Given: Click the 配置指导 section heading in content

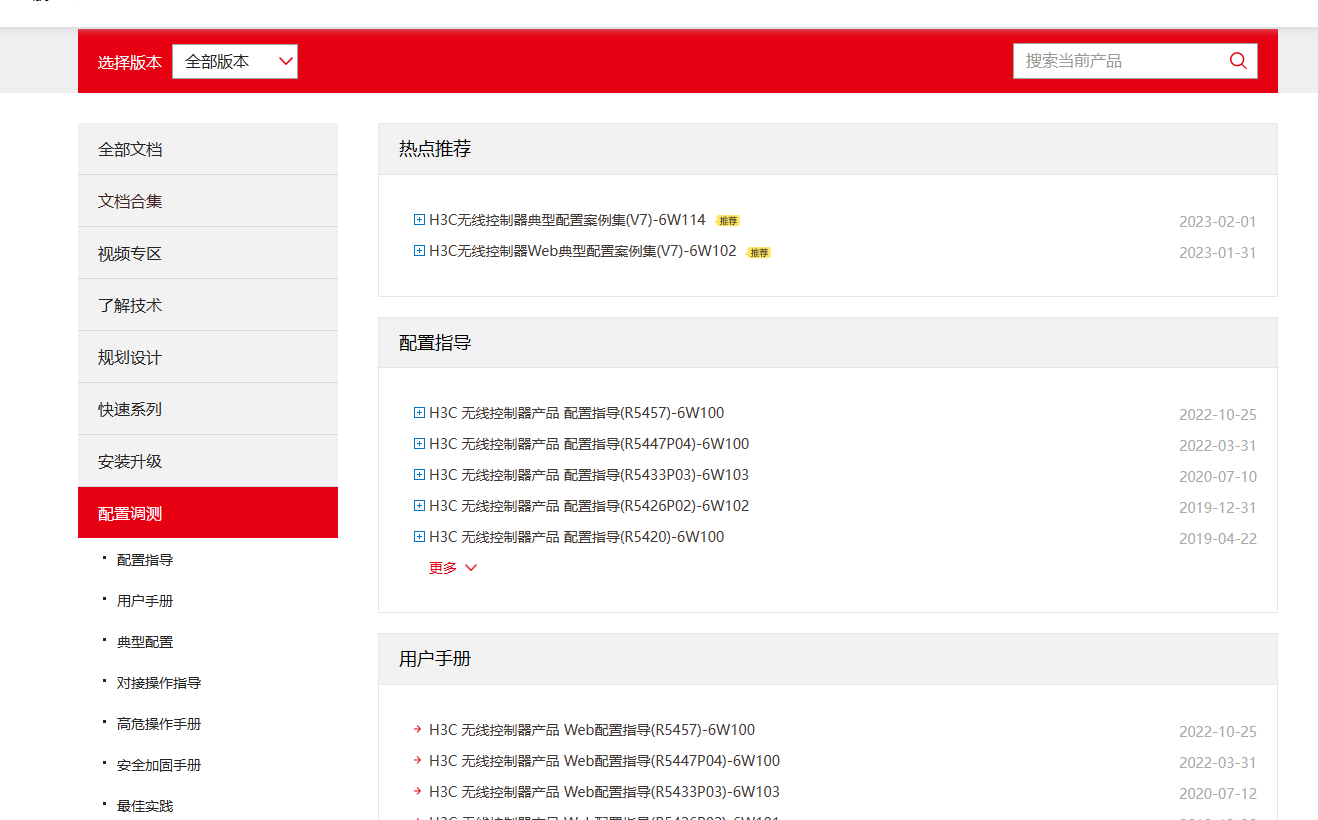Looking at the screenshot, I should click(x=435, y=343).
